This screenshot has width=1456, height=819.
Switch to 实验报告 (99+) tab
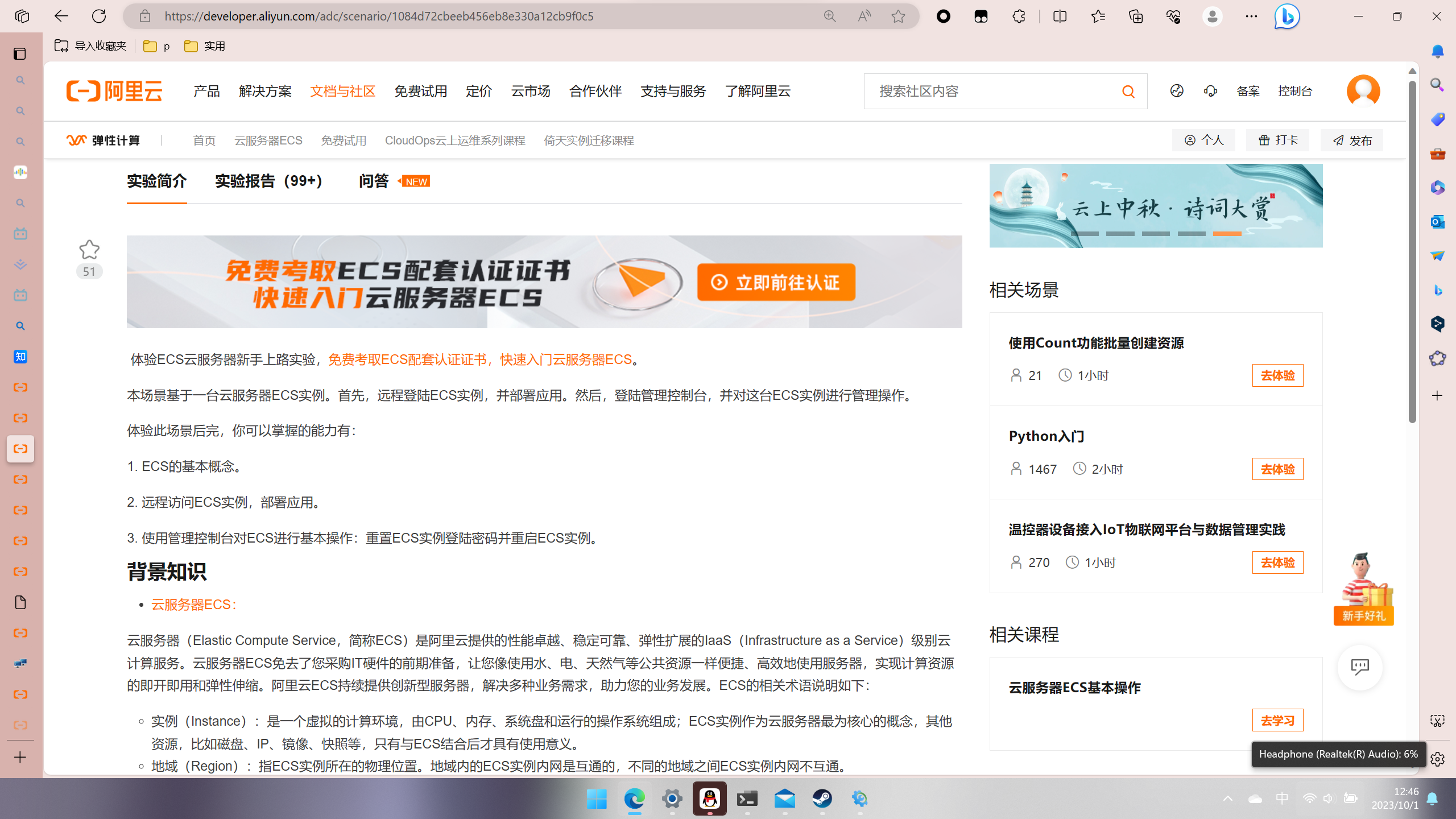[269, 181]
